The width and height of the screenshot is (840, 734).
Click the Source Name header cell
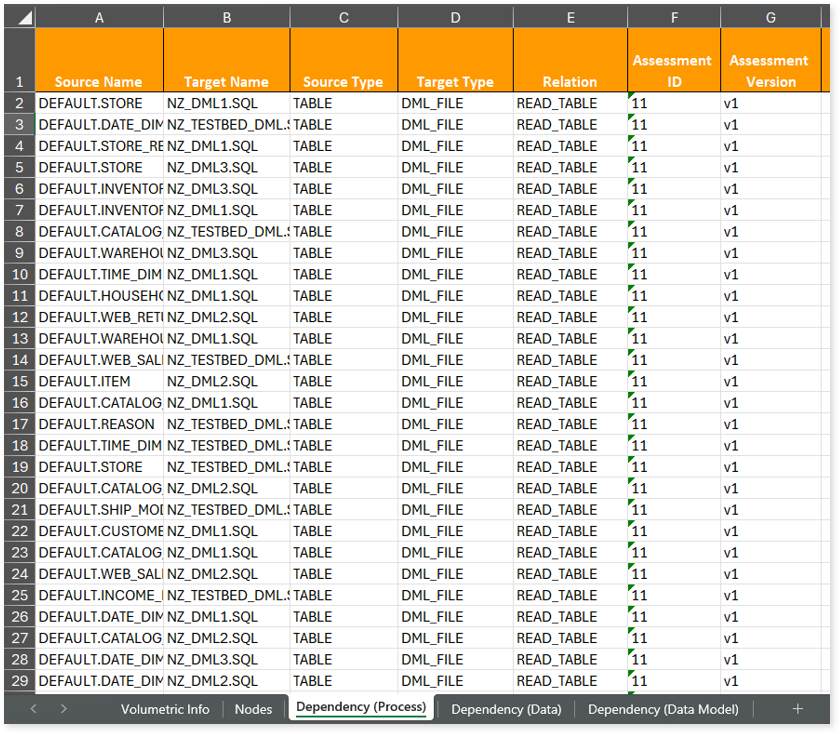click(x=99, y=82)
